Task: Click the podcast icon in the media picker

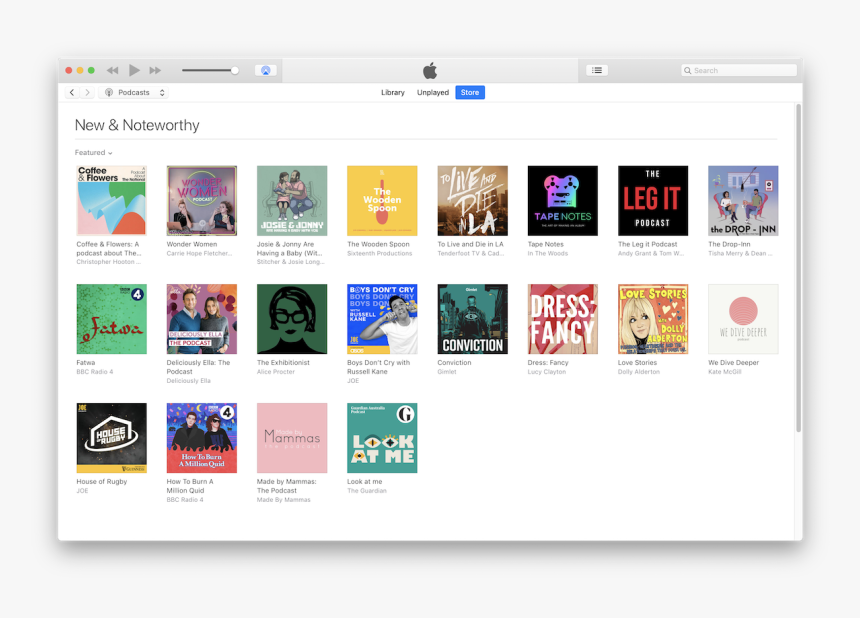Action: 109,93
